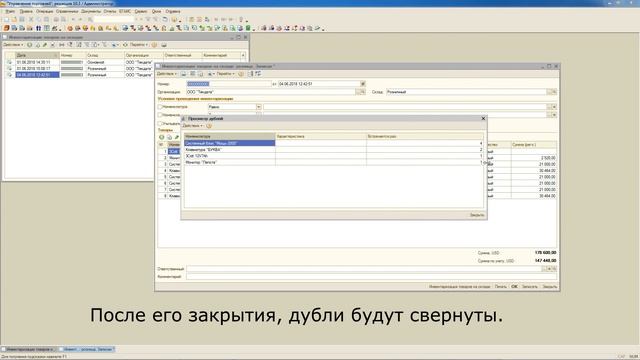Click Закрыть button at document window bottom
Screen dimensions: 640x360
pyautogui.click(x=549, y=287)
